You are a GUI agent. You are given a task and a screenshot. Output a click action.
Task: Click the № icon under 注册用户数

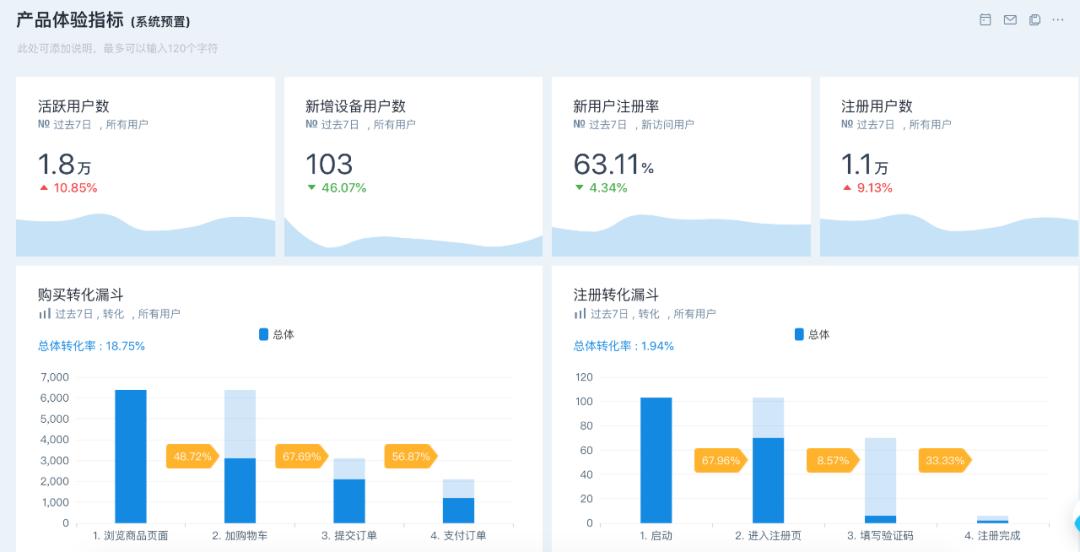pyautogui.click(x=847, y=125)
